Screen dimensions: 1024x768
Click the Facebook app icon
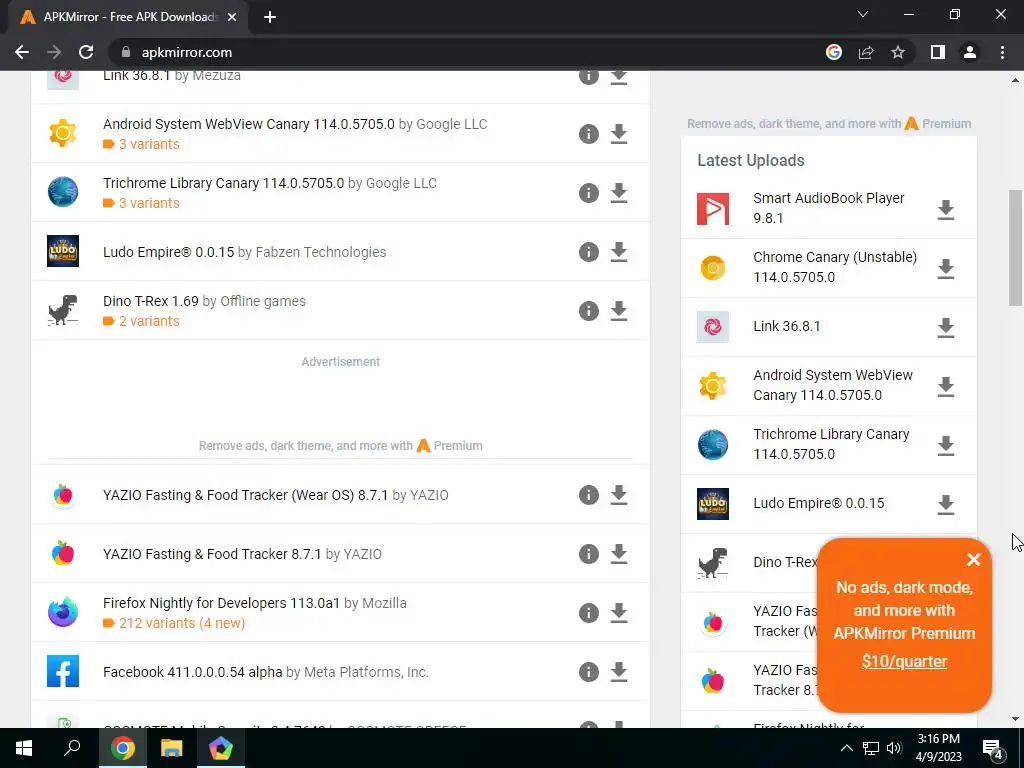(x=63, y=671)
